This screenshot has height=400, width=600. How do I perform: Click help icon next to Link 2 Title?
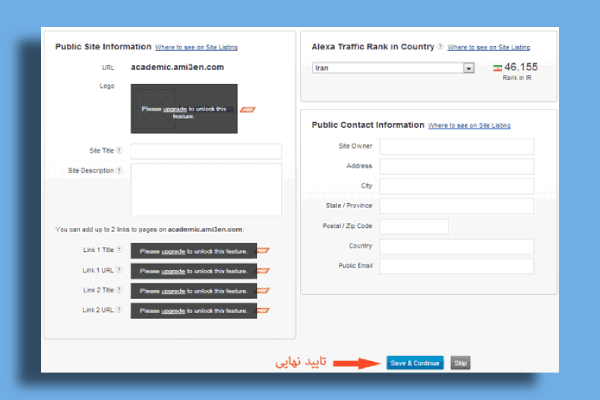click(x=120, y=290)
